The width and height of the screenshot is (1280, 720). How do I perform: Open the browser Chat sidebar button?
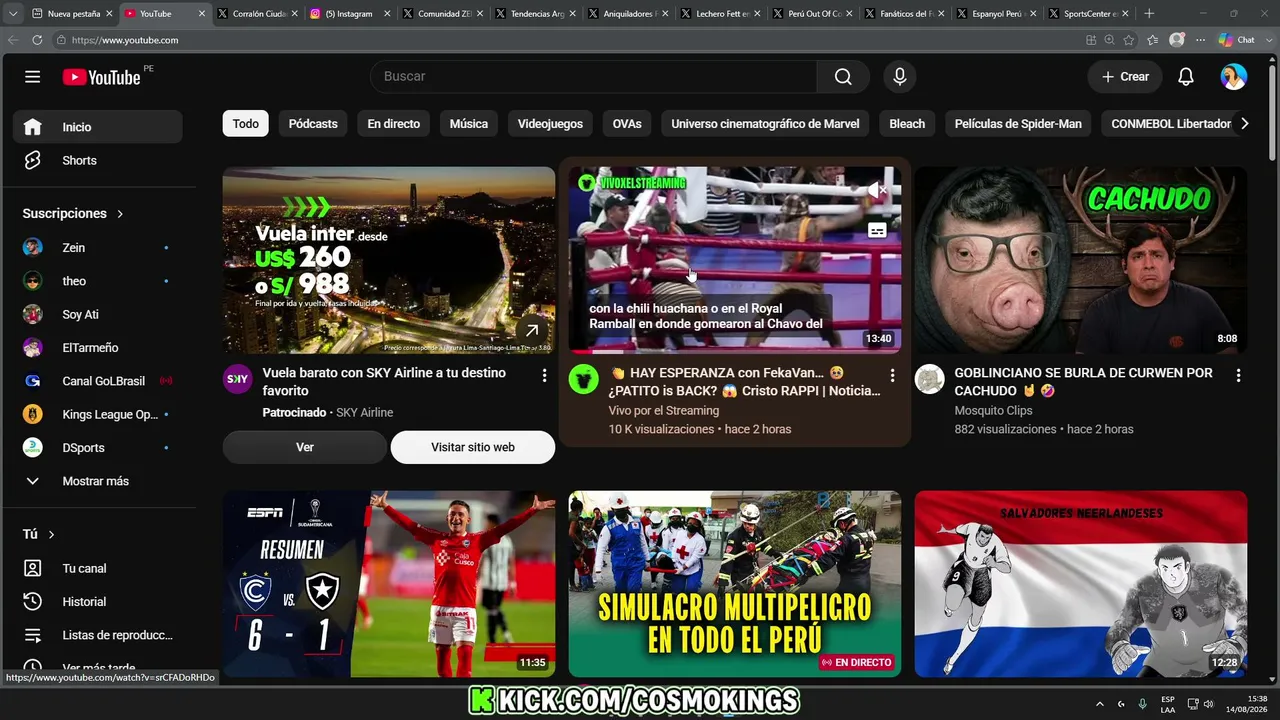[x=1237, y=40]
